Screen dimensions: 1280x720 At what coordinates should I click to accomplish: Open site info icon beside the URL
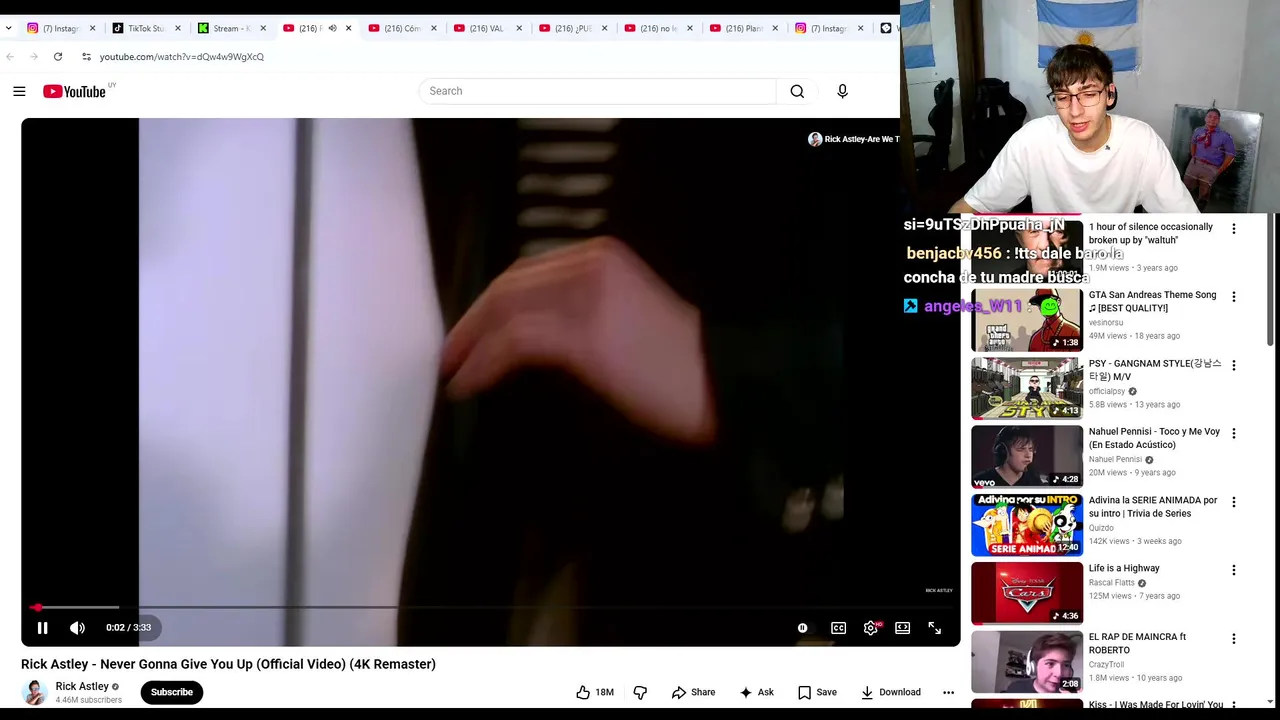pyautogui.click(x=86, y=57)
